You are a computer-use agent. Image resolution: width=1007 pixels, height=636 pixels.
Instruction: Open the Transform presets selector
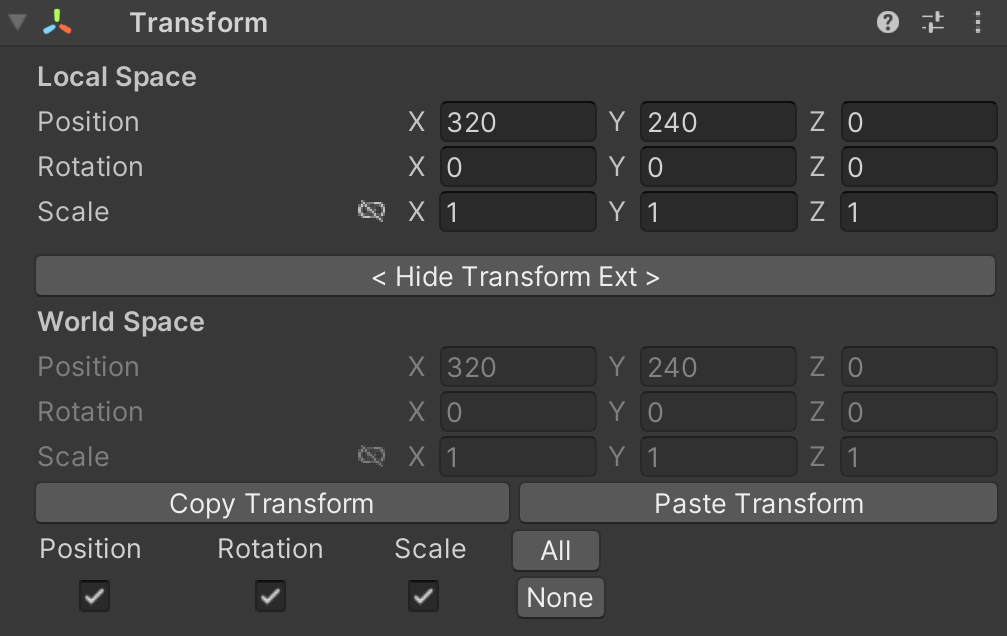[933, 22]
